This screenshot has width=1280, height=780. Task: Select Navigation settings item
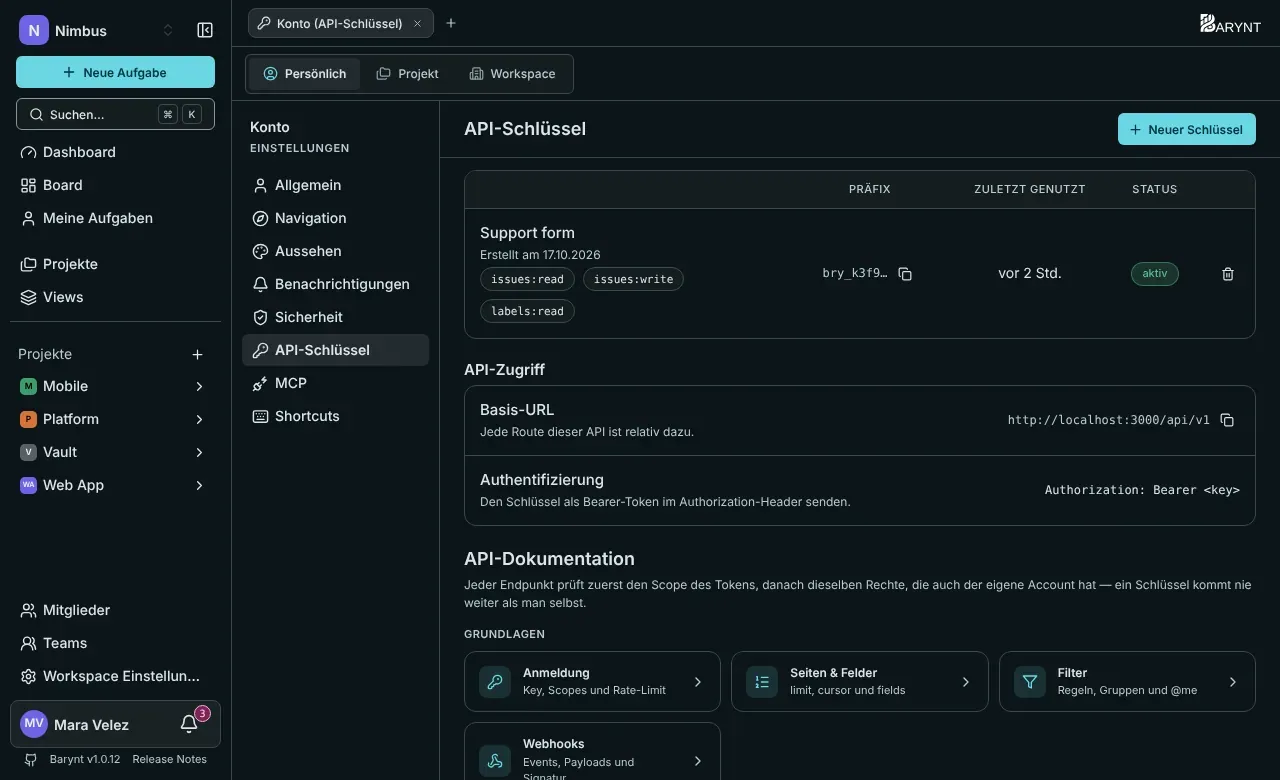pyautogui.click(x=335, y=218)
